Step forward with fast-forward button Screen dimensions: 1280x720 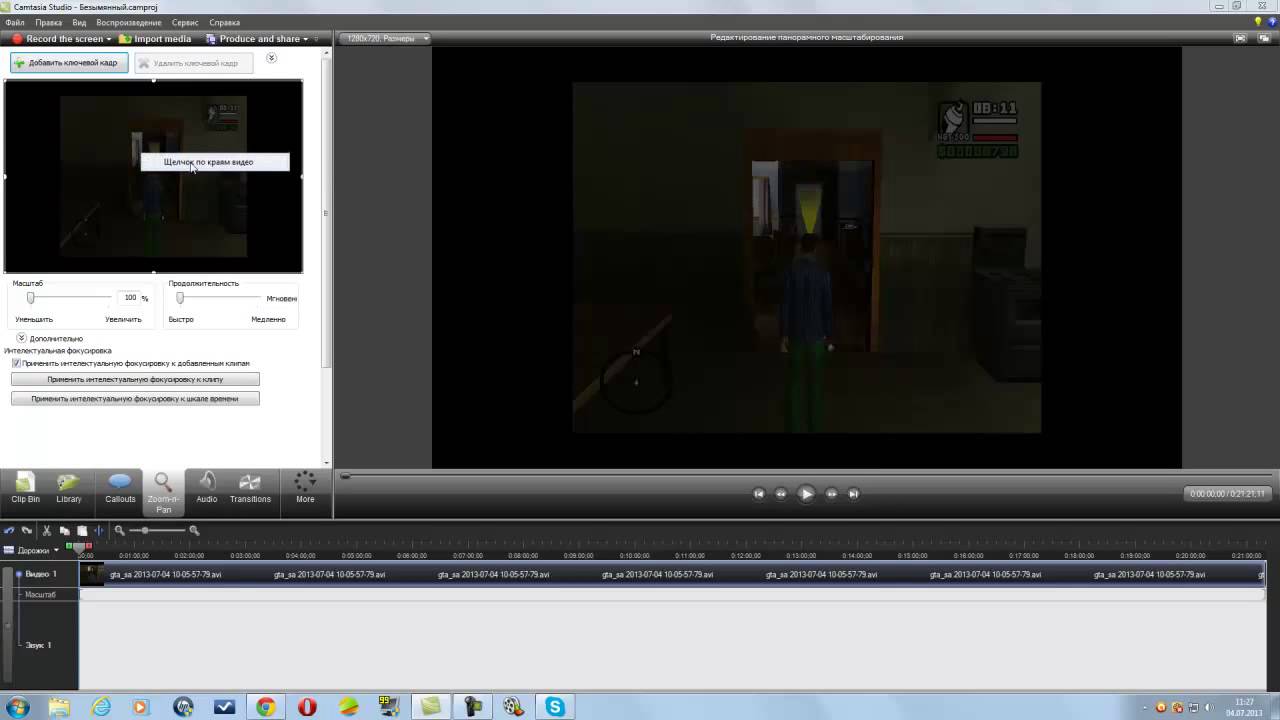(831, 493)
